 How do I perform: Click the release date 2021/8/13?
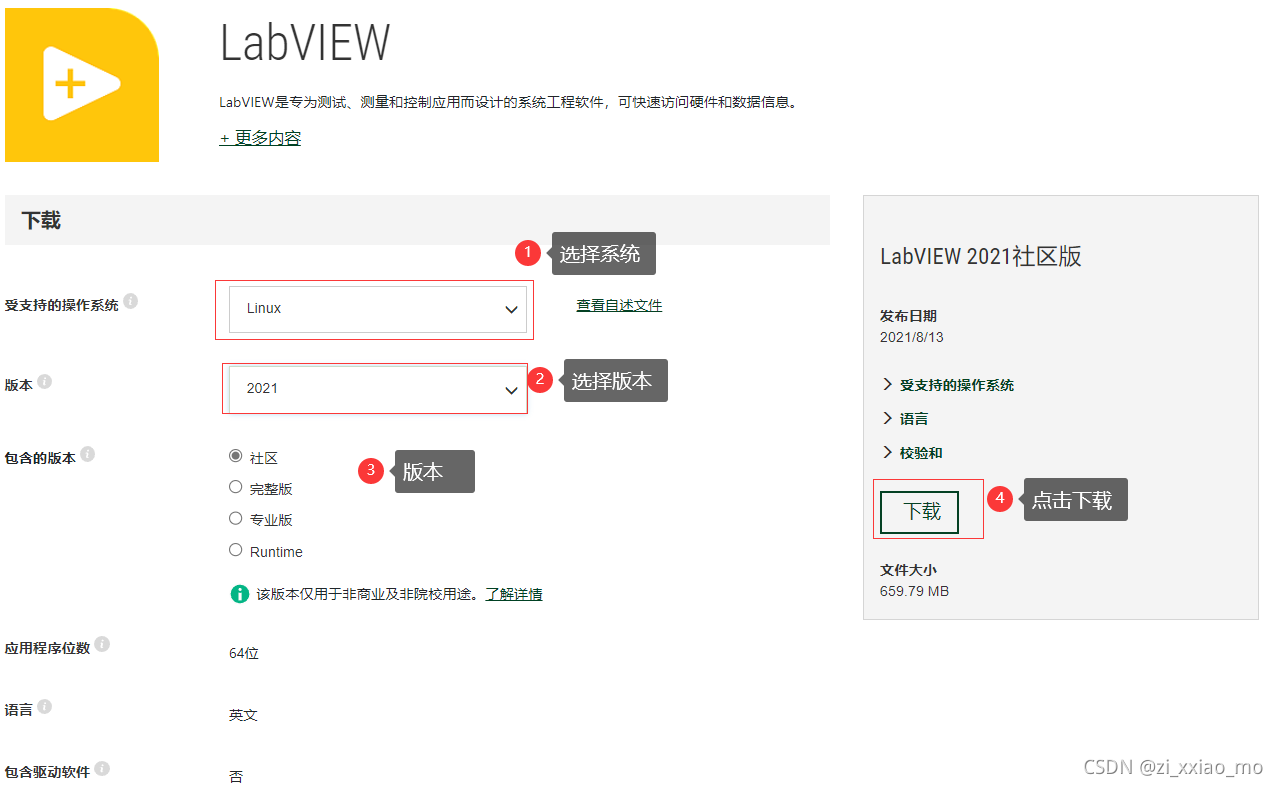(x=912, y=337)
